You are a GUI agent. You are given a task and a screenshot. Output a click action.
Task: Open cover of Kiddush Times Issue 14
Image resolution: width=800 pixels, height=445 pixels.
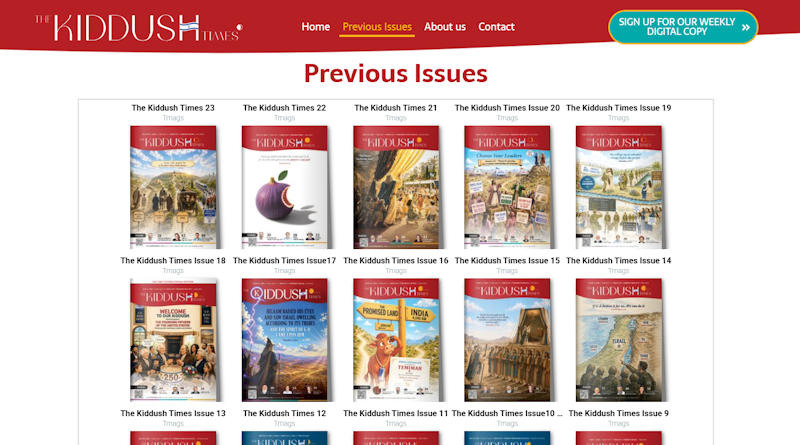619,340
